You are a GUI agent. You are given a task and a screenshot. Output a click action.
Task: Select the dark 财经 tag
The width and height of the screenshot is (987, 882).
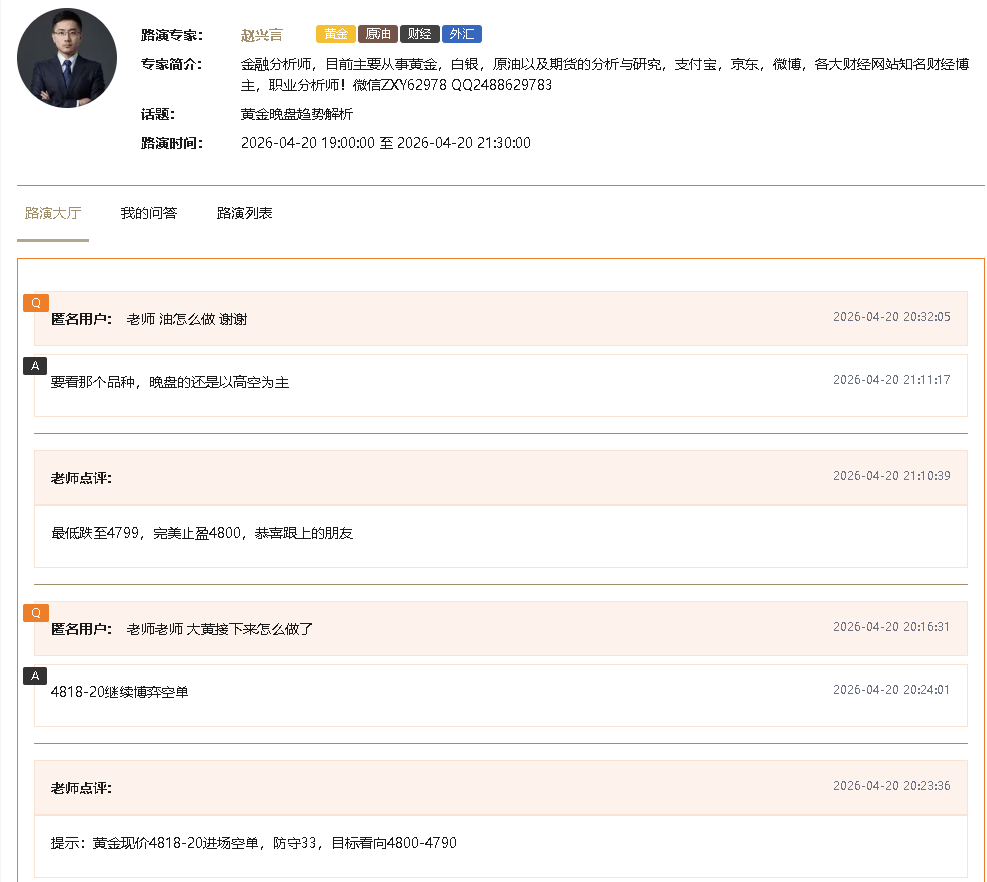[419, 34]
